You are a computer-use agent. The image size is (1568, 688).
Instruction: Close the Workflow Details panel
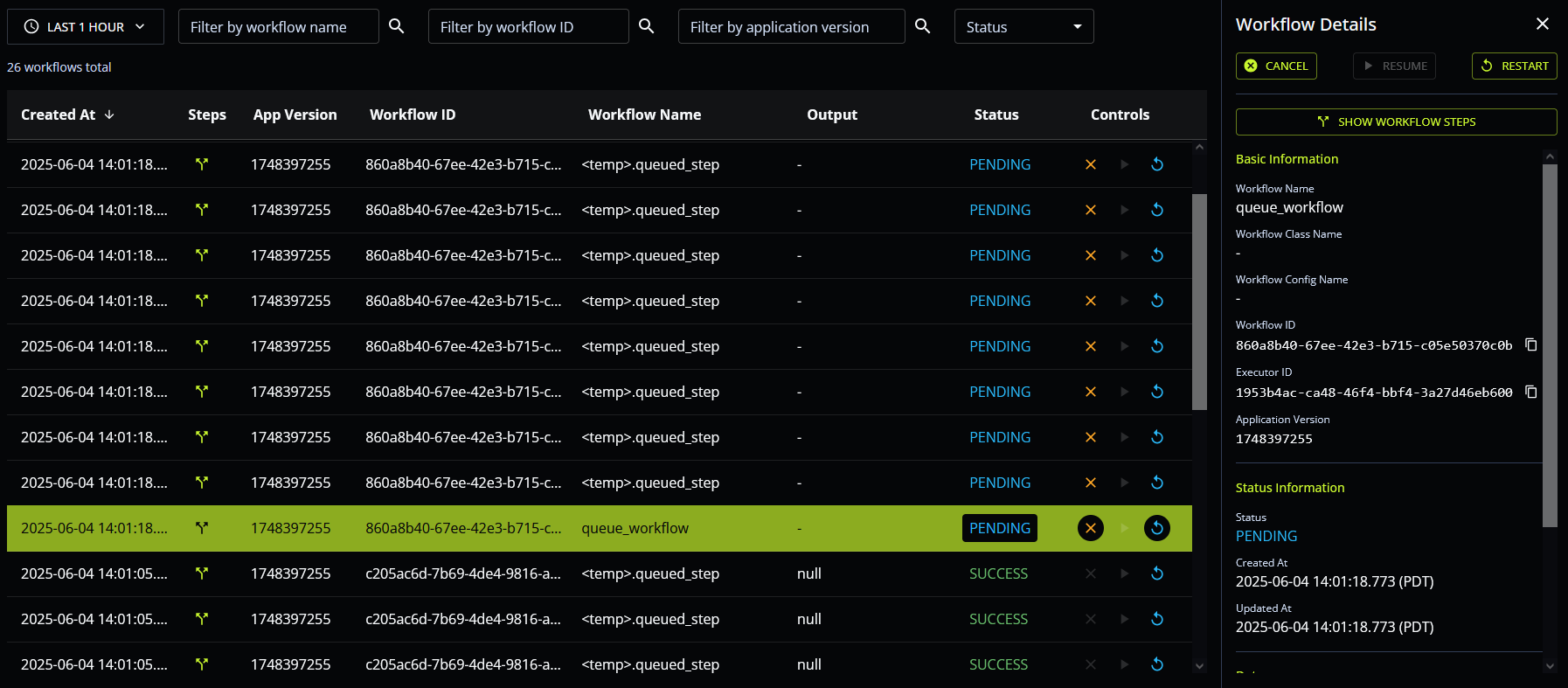coord(1543,24)
